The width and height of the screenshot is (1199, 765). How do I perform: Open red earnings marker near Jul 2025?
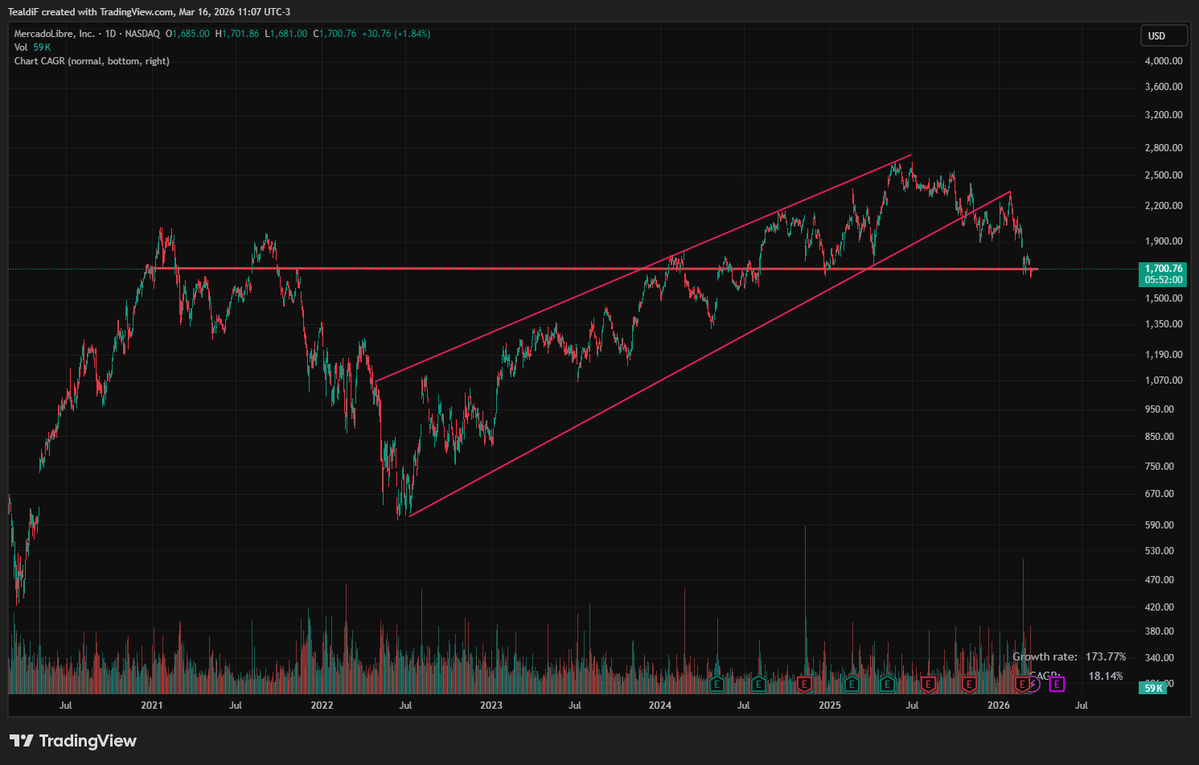(928, 684)
